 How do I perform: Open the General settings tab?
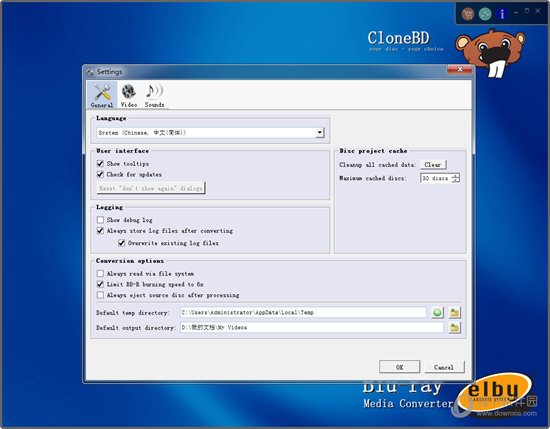point(102,95)
